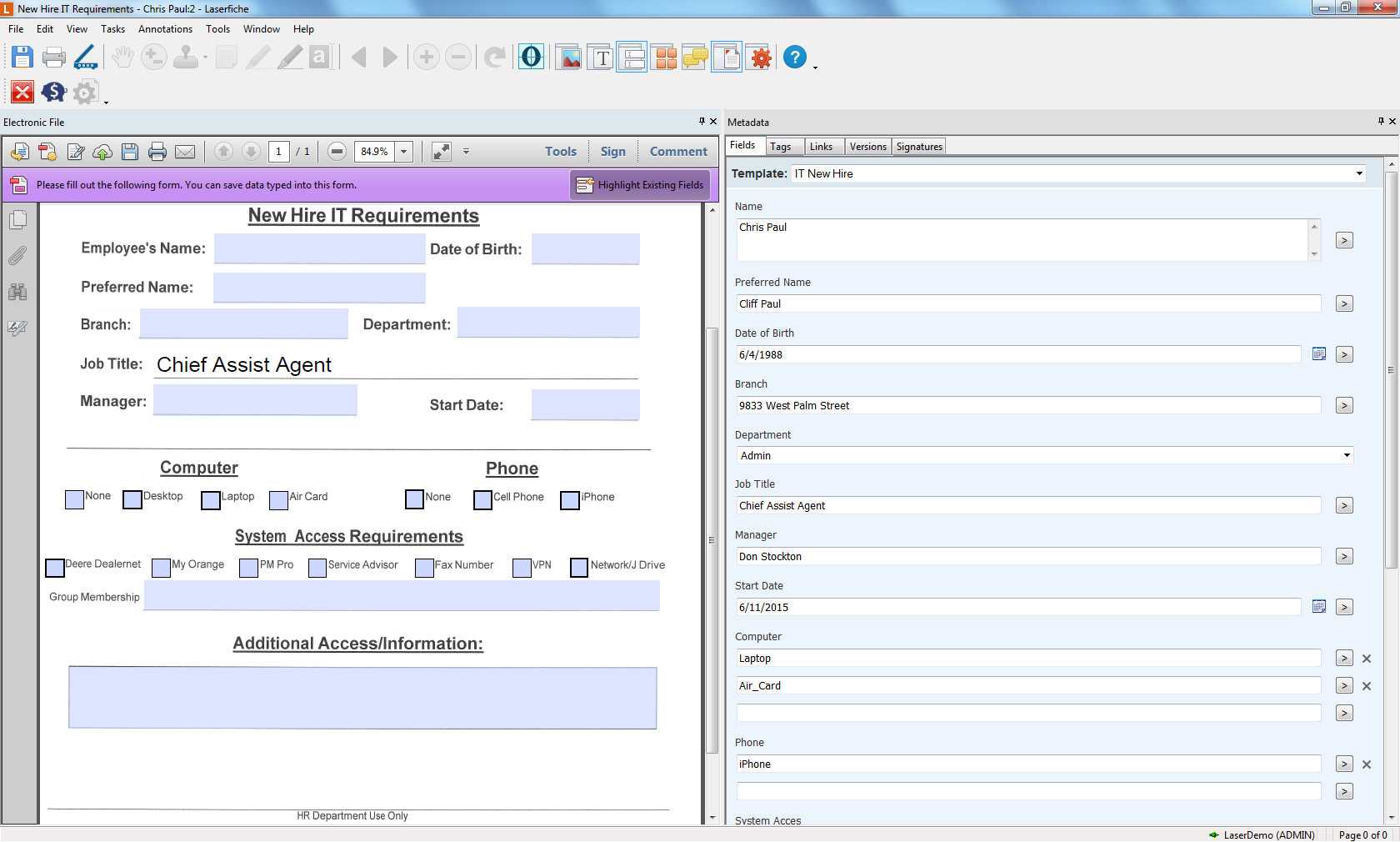Open the Annotations menu
This screenshot has width=1400, height=842.
tap(165, 29)
